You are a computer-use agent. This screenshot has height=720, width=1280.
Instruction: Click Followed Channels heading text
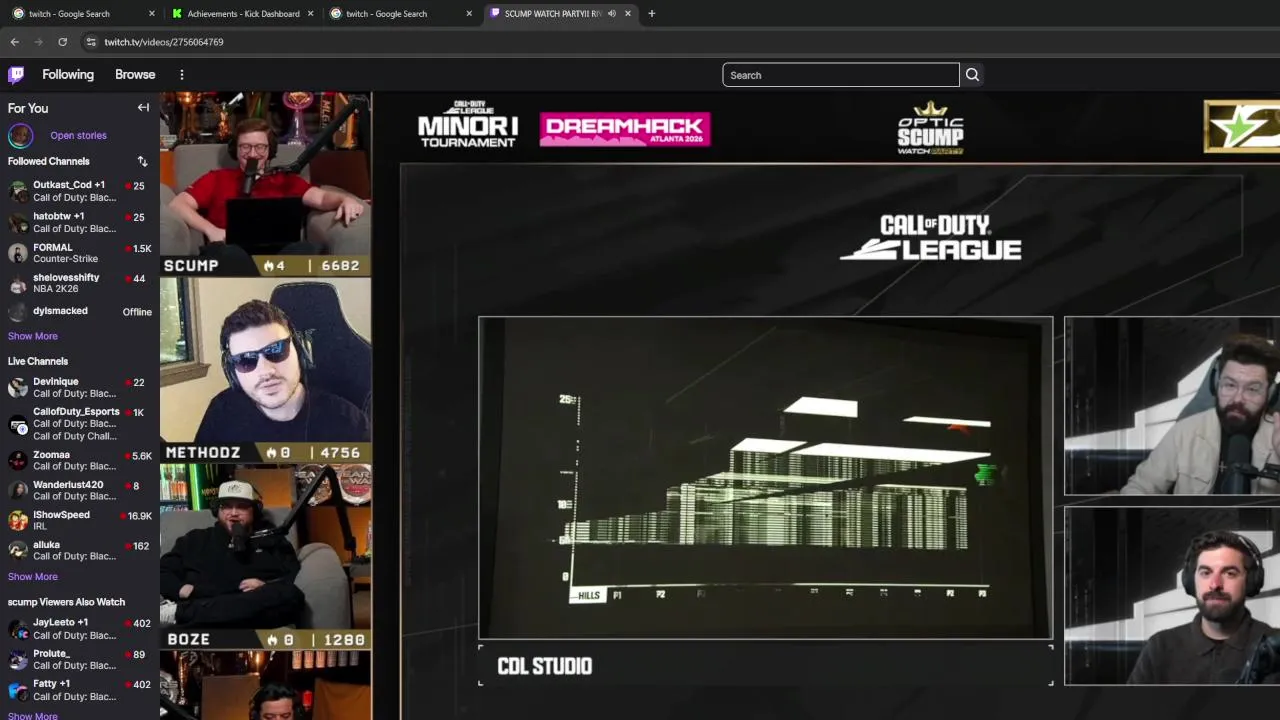pos(49,161)
